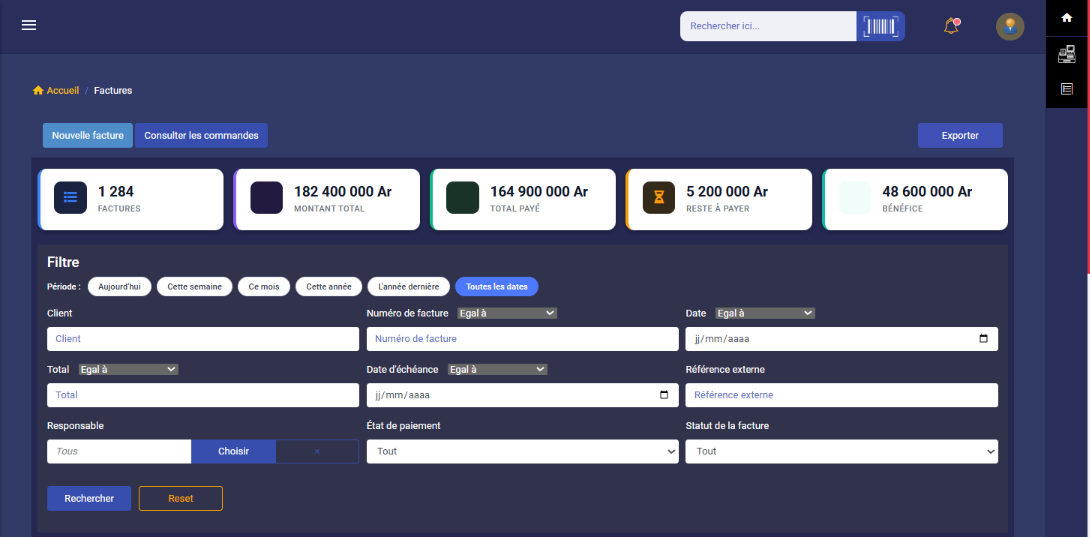Click the hourglass Reste à Payer icon
The width and height of the screenshot is (1090, 537).
658,198
